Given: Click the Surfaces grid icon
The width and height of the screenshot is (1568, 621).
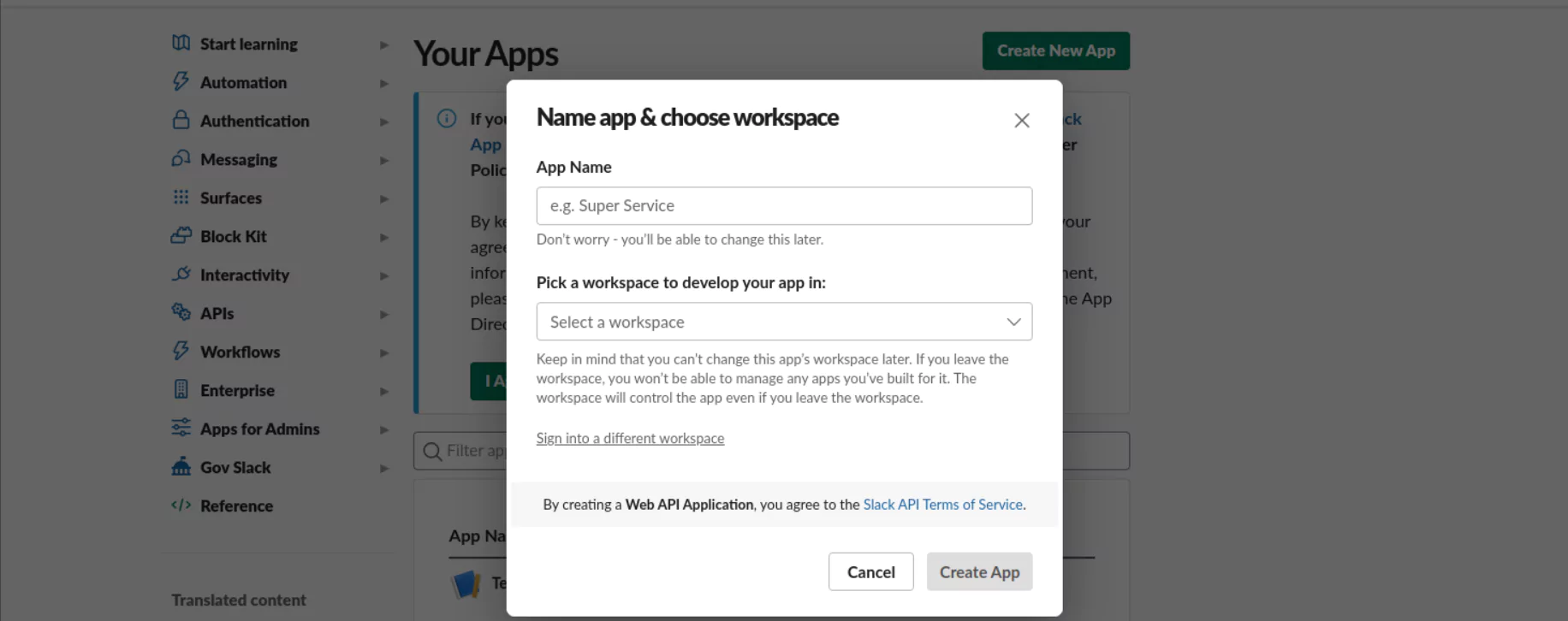Looking at the screenshot, I should pos(181,197).
